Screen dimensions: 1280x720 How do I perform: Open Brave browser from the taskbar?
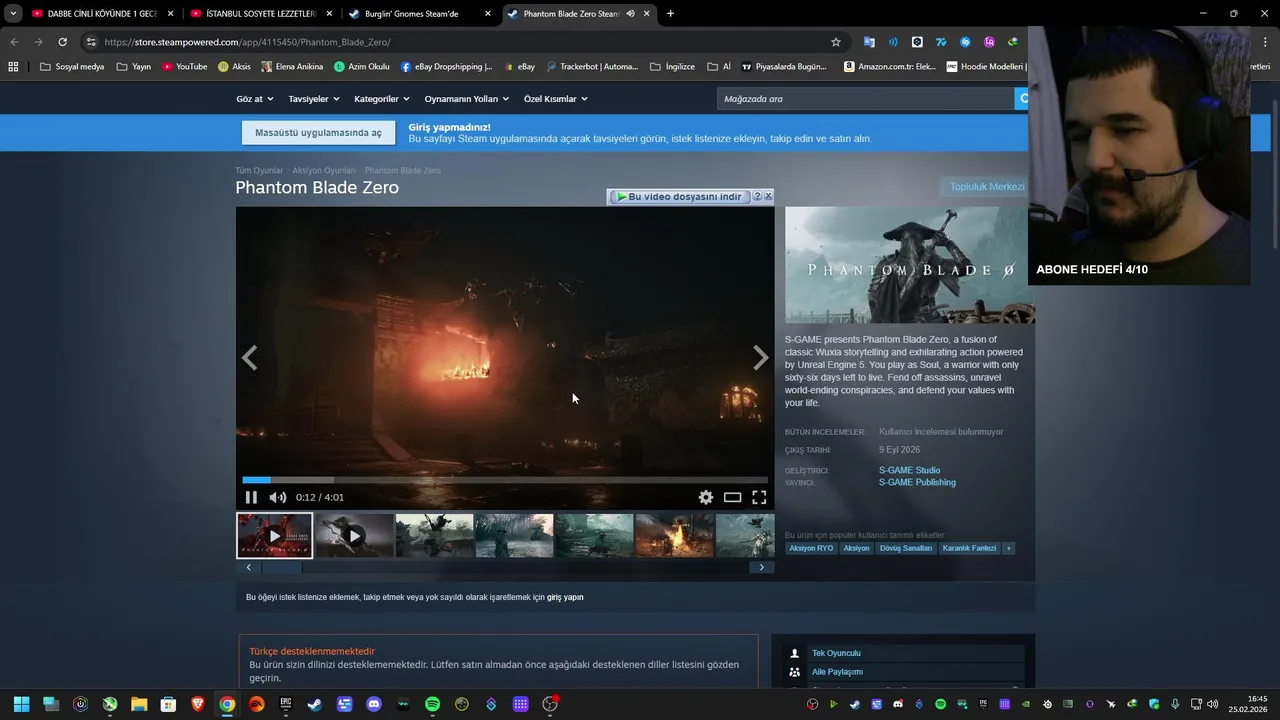coord(198,704)
